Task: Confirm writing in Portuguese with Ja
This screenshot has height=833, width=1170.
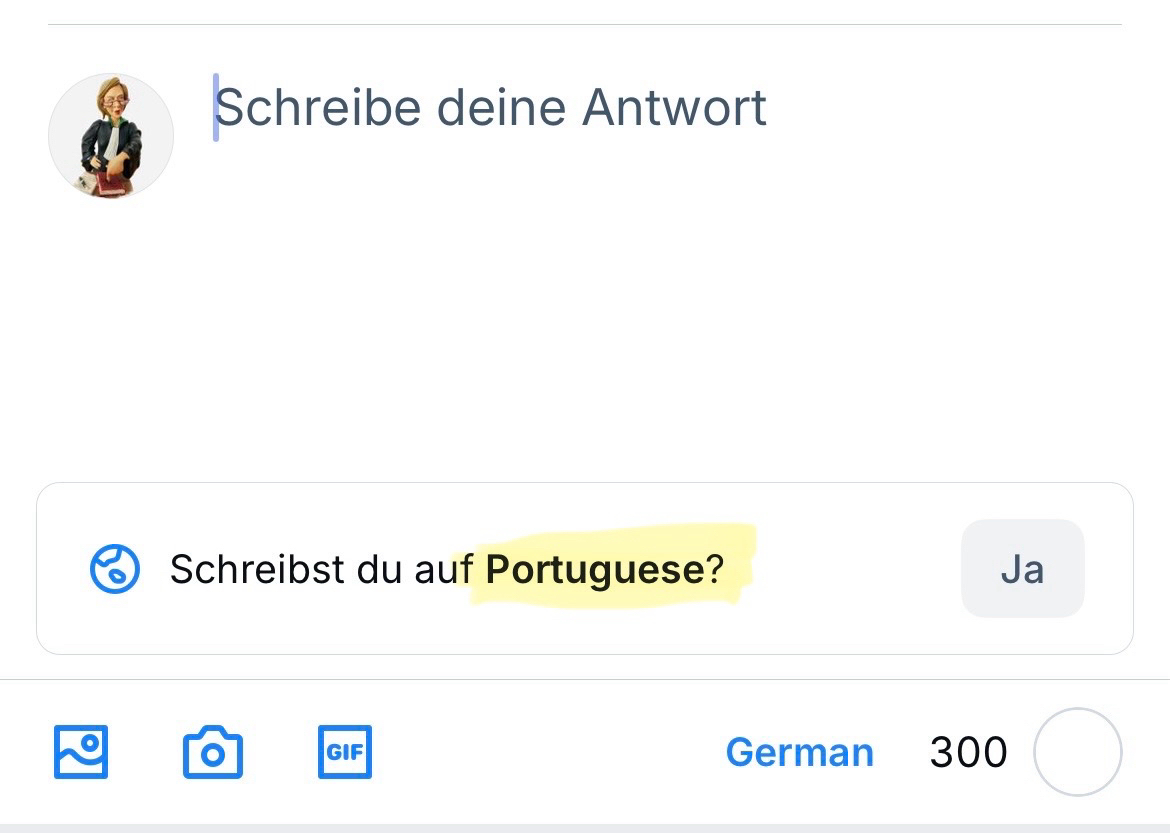Action: [x=1022, y=569]
